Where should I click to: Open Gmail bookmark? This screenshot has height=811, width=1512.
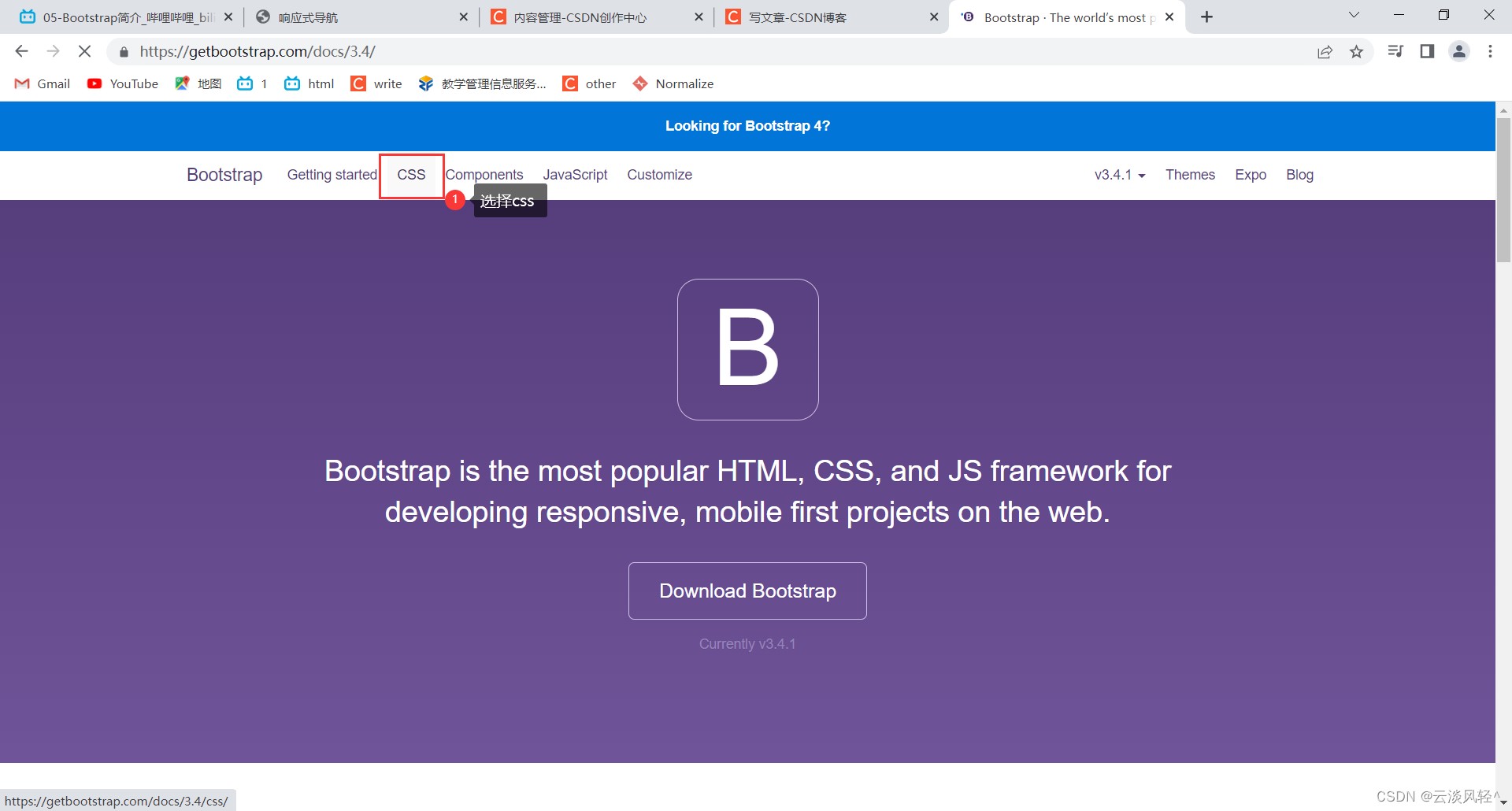tap(43, 83)
